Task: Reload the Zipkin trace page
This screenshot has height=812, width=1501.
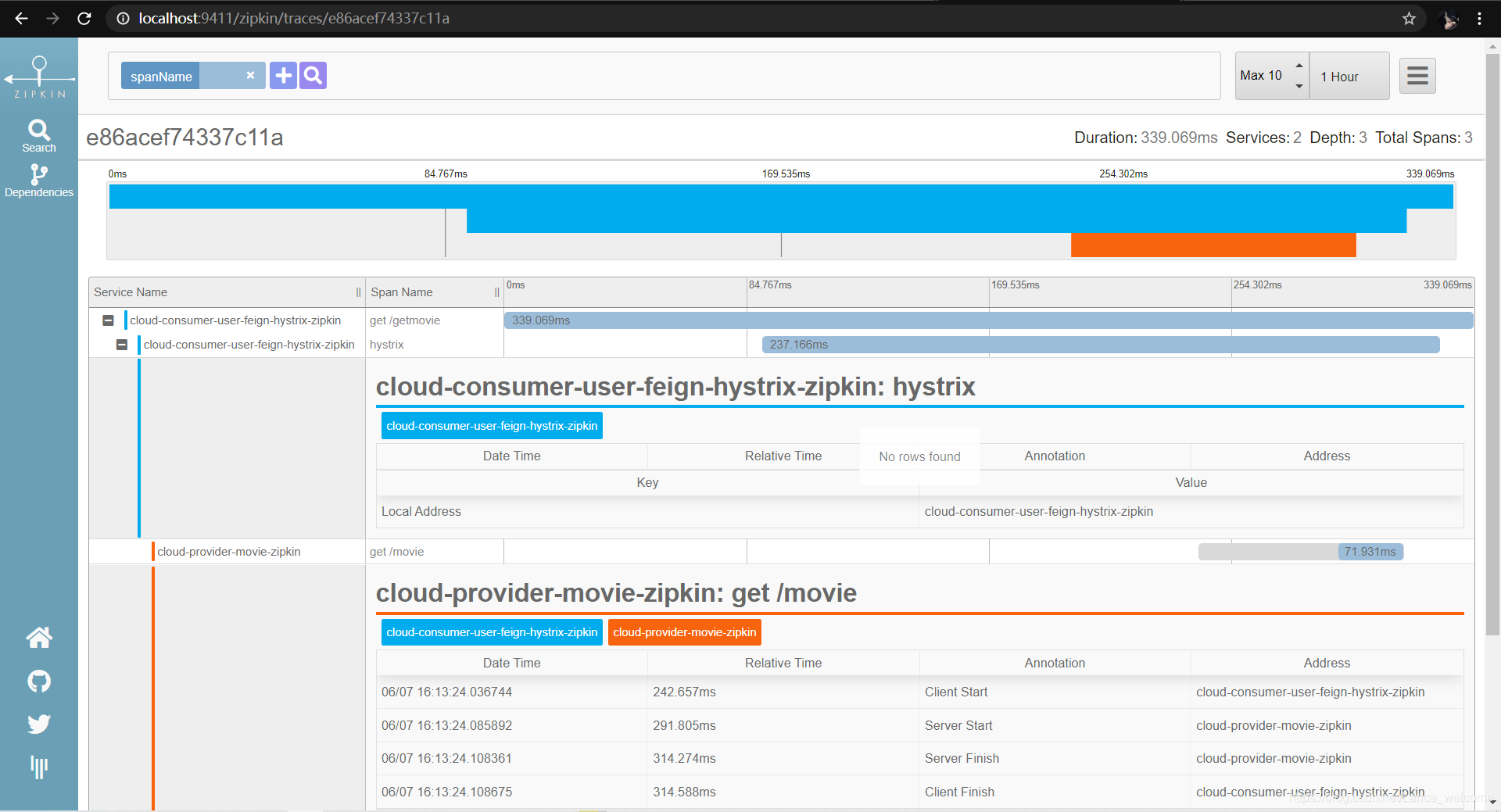Action: tap(84, 18)
